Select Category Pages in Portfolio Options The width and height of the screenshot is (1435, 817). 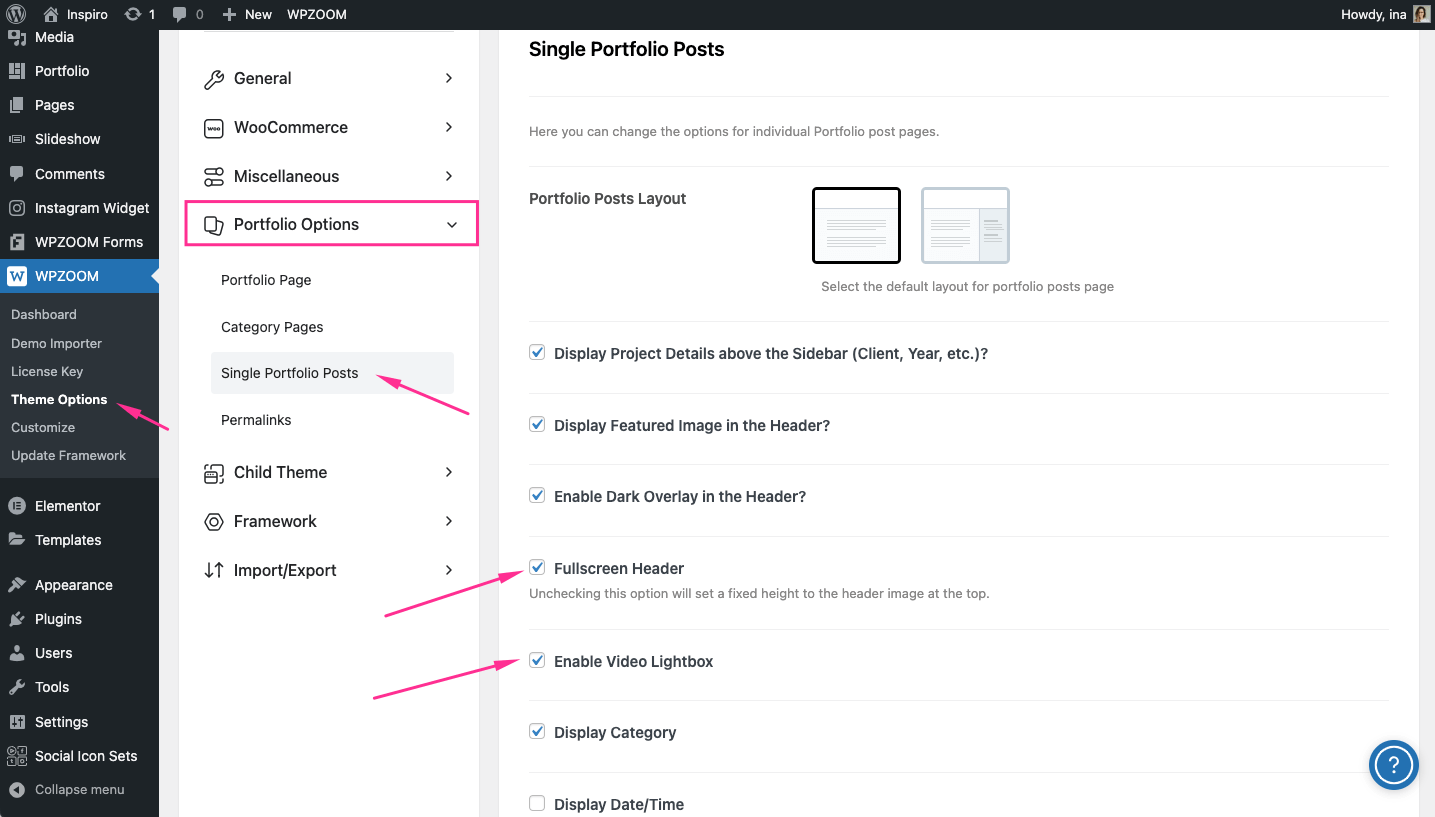click(x=272, y=327)
